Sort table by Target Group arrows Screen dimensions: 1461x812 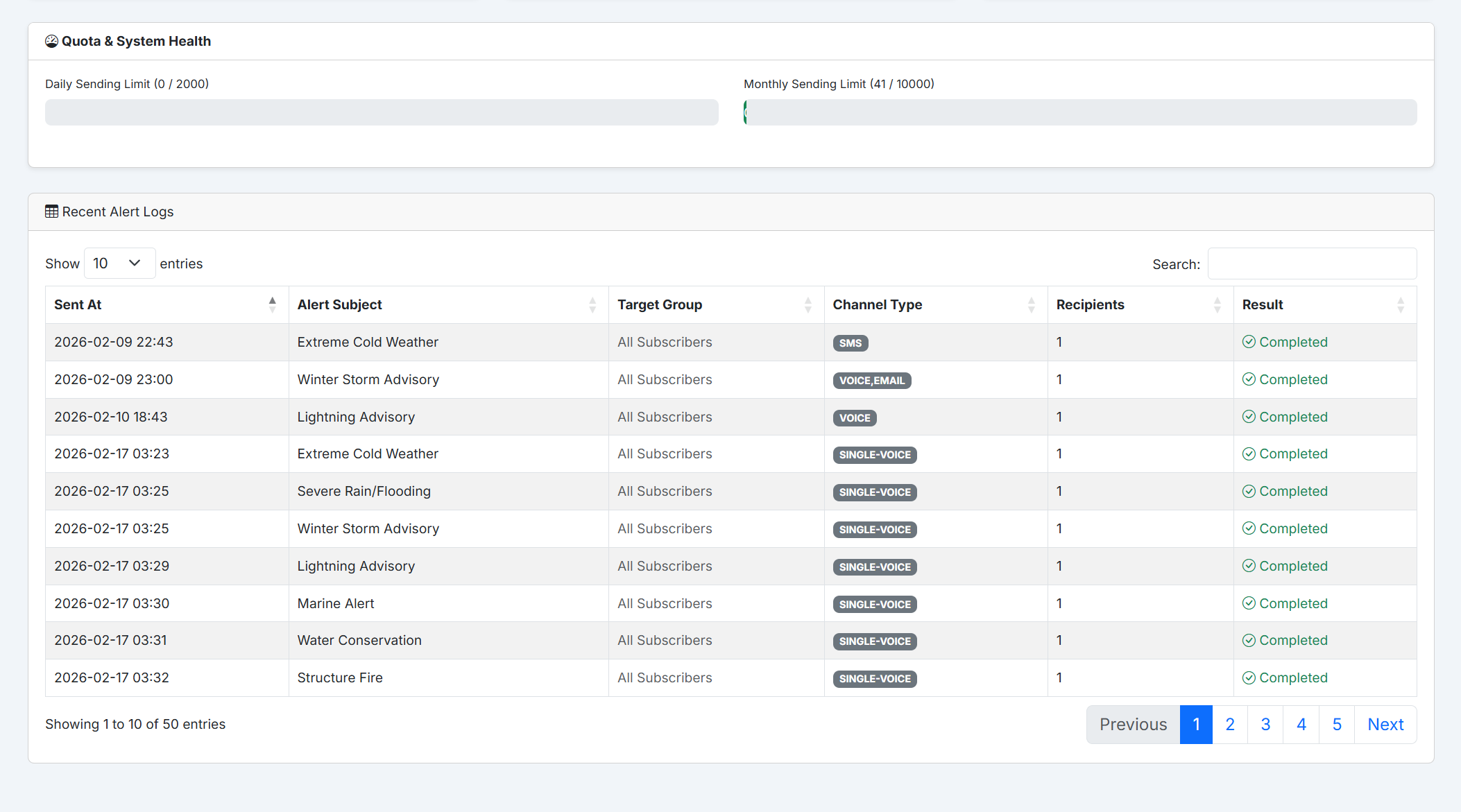point(808,305)
